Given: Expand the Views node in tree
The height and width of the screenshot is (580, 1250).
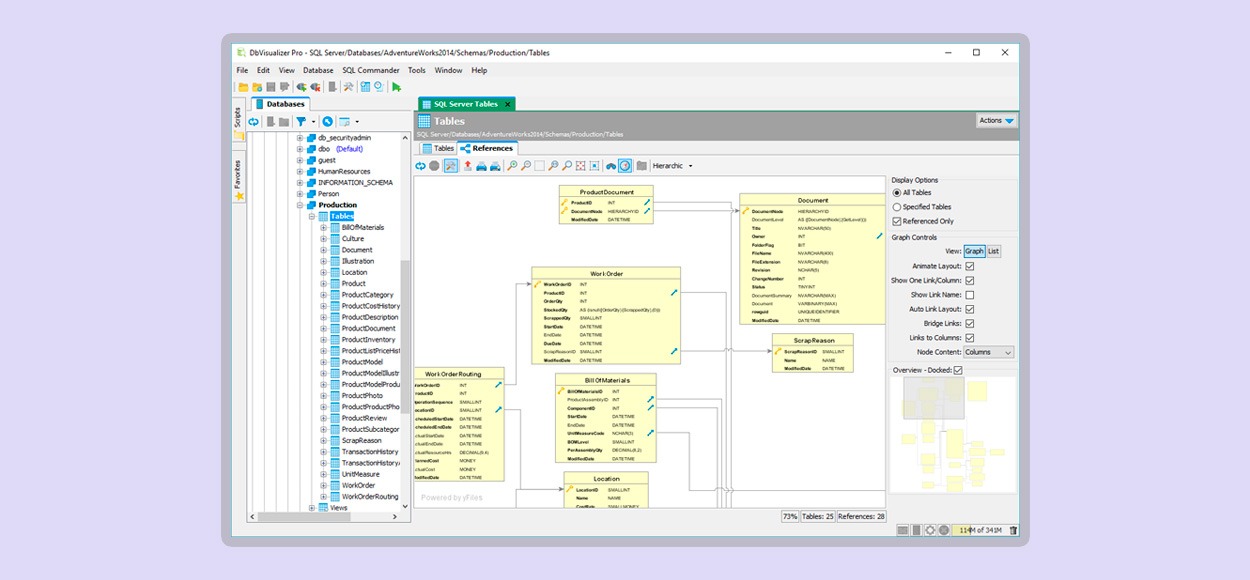Looking at the screenshot, I should 312,508.
